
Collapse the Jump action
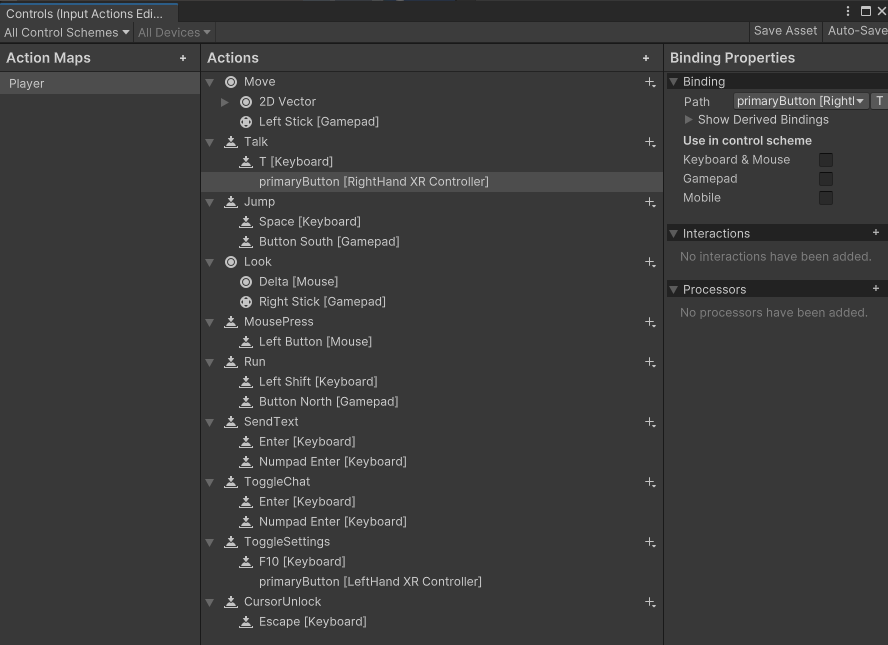point(210,203)
